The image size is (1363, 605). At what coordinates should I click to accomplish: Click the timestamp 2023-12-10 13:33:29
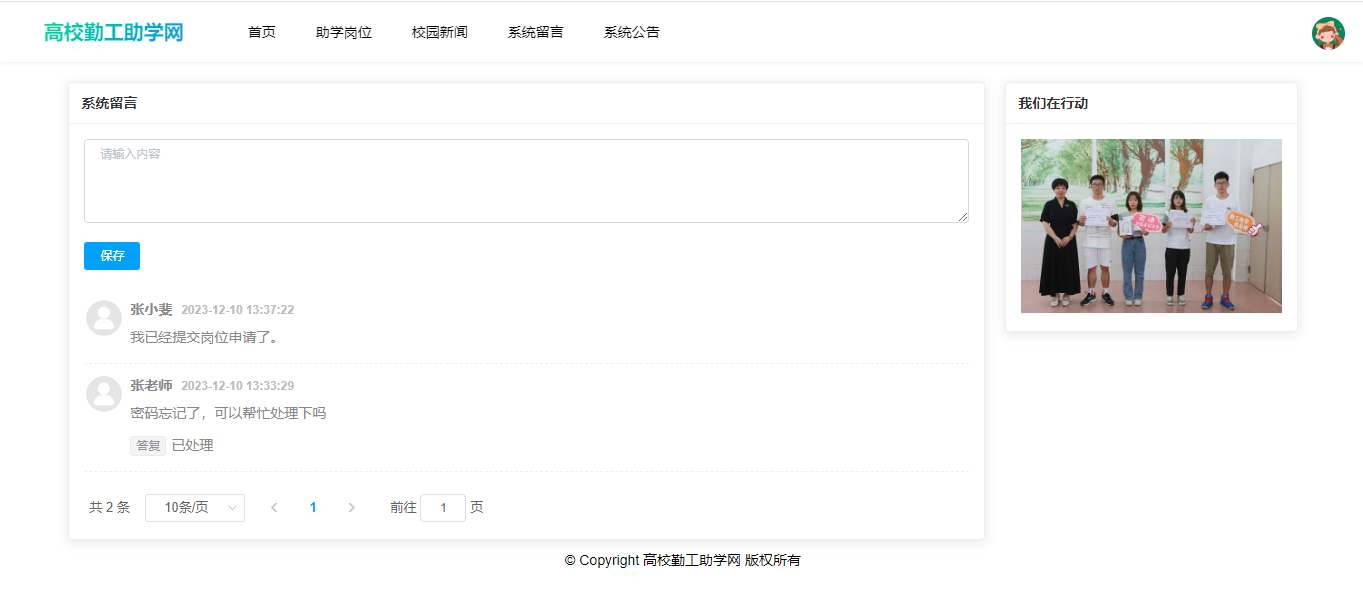click(238, 386)
